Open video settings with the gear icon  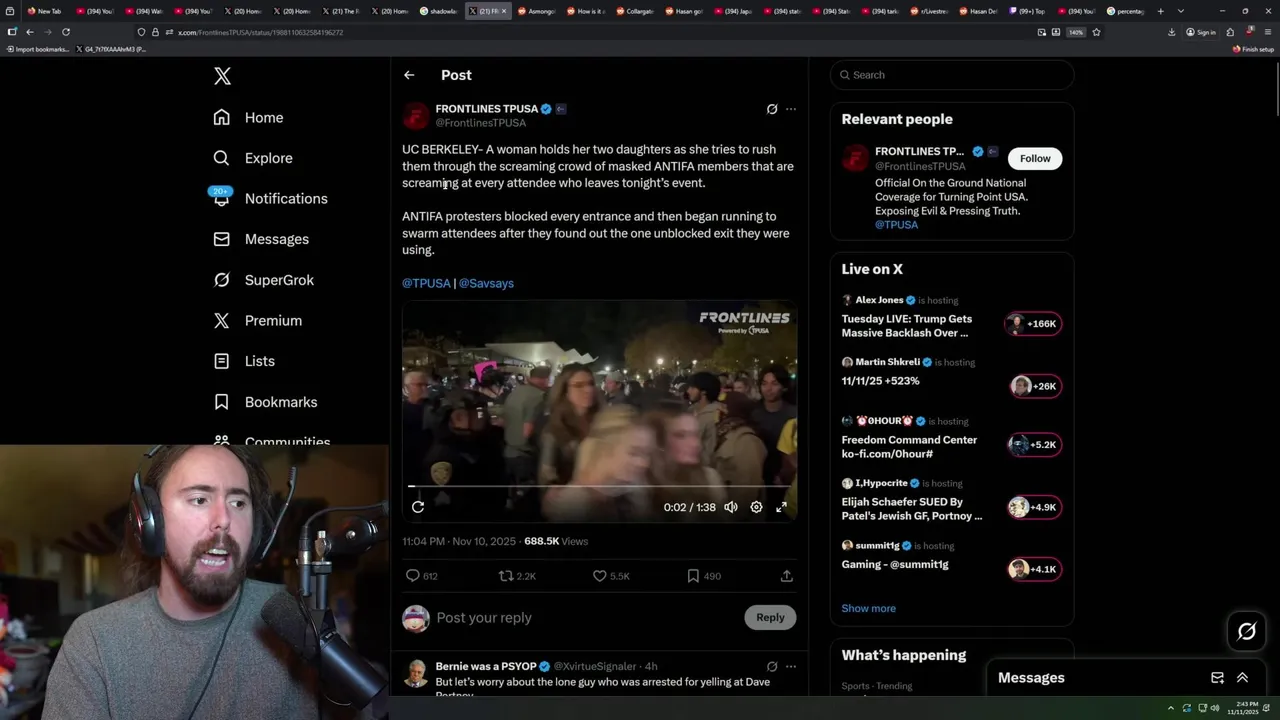(x=756, y=507)
